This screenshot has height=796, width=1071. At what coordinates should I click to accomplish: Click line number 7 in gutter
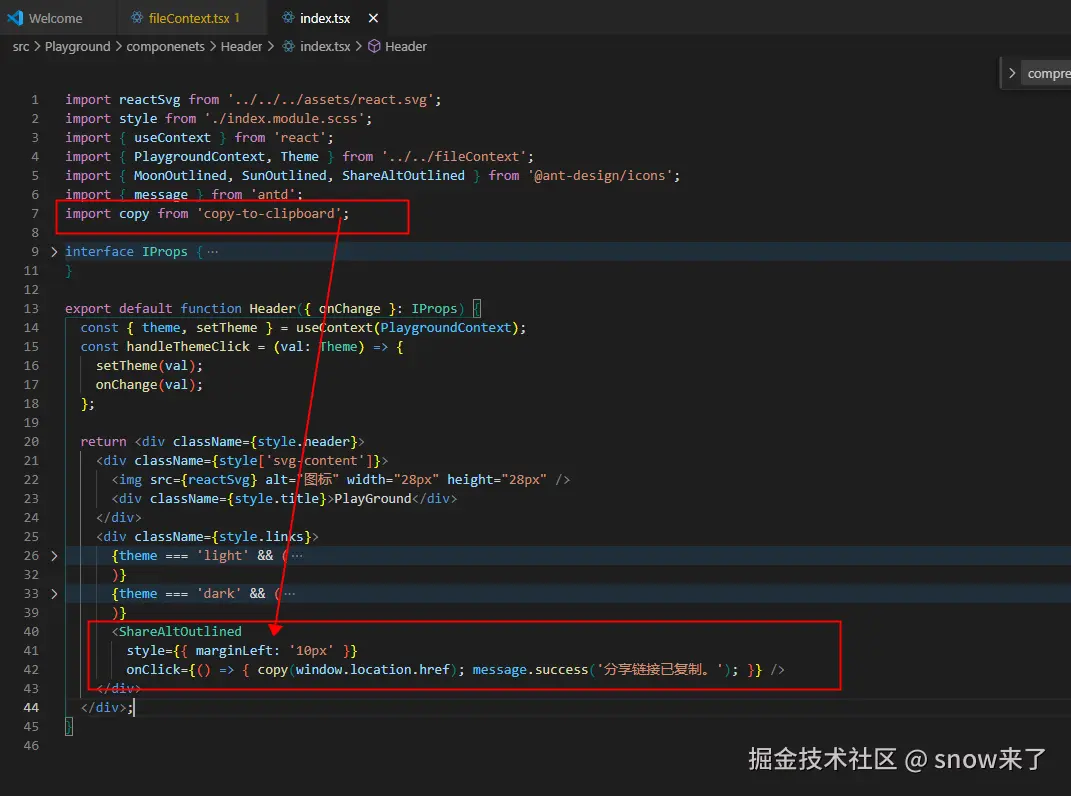click(x=35, y=213)
